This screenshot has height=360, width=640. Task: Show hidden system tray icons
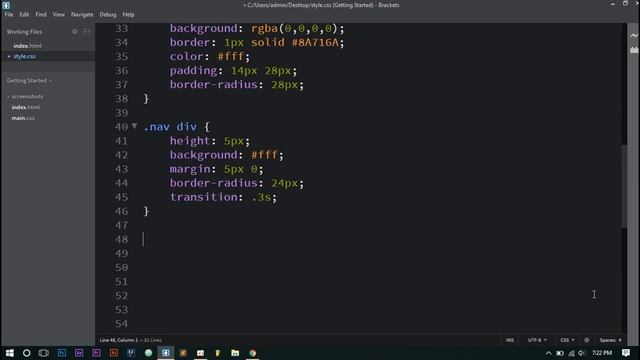pyautogui.click(x=548, y=353)
